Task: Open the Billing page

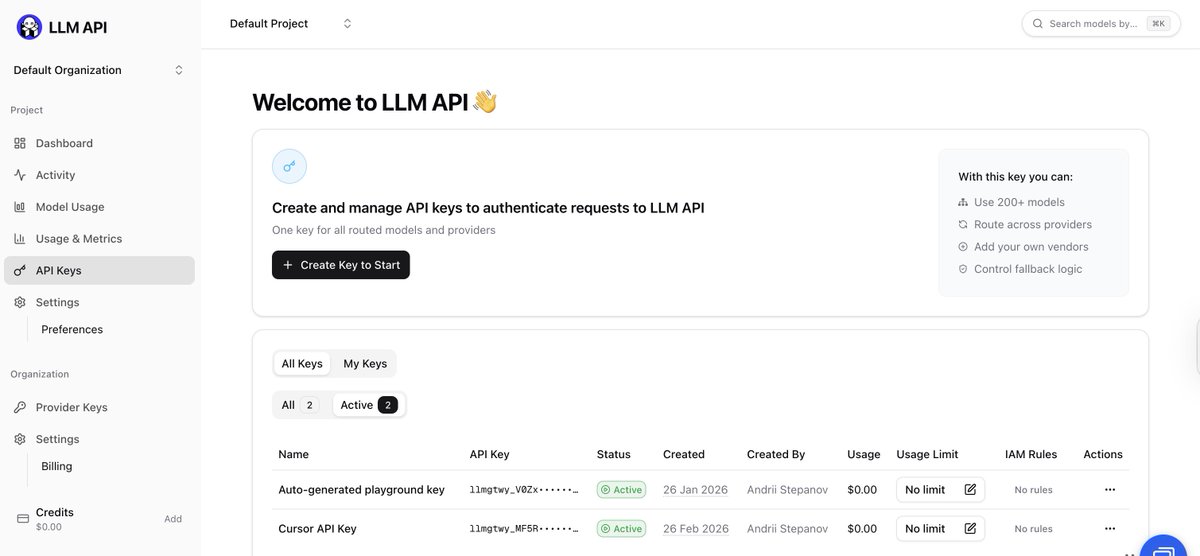Action: click(x=57, y=467)
